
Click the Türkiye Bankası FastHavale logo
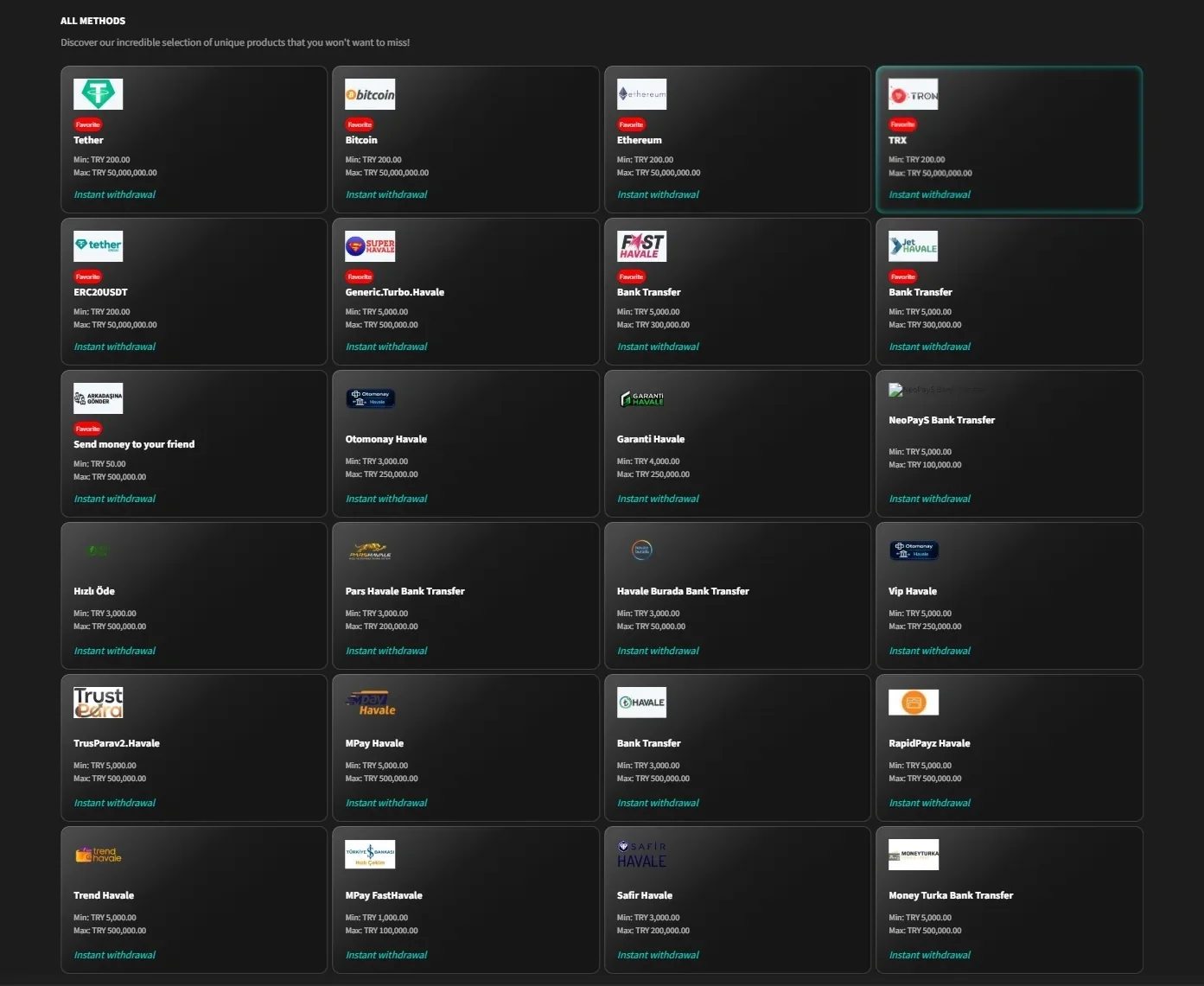tap(370, 855)
